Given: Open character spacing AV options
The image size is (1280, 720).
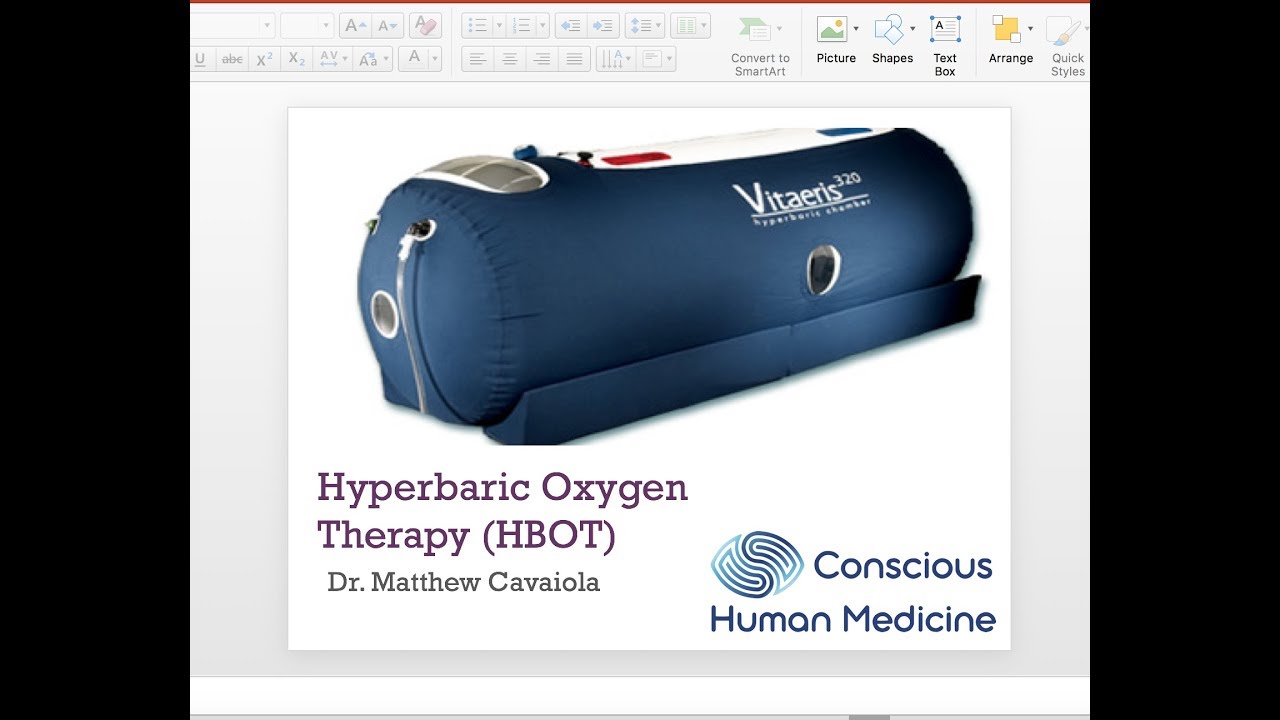Looking at the screenshot, I should pos(331,59).
